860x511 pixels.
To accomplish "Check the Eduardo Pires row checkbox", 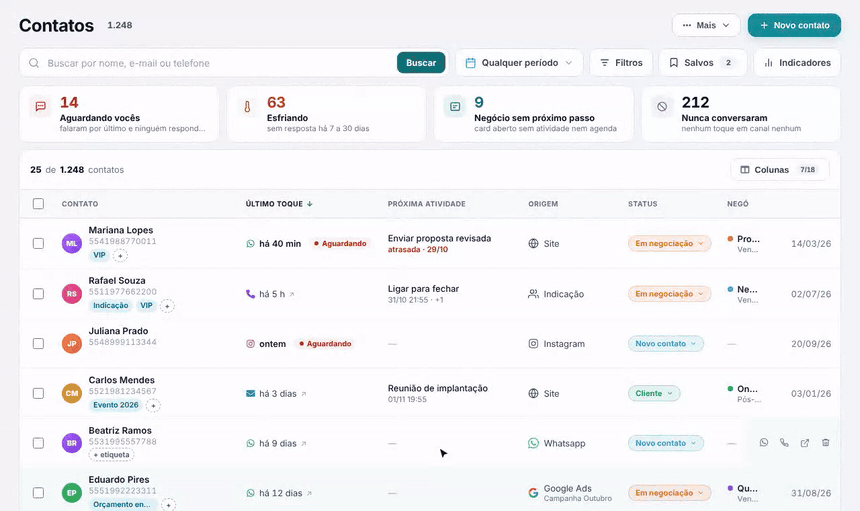I will coord(38,493).
